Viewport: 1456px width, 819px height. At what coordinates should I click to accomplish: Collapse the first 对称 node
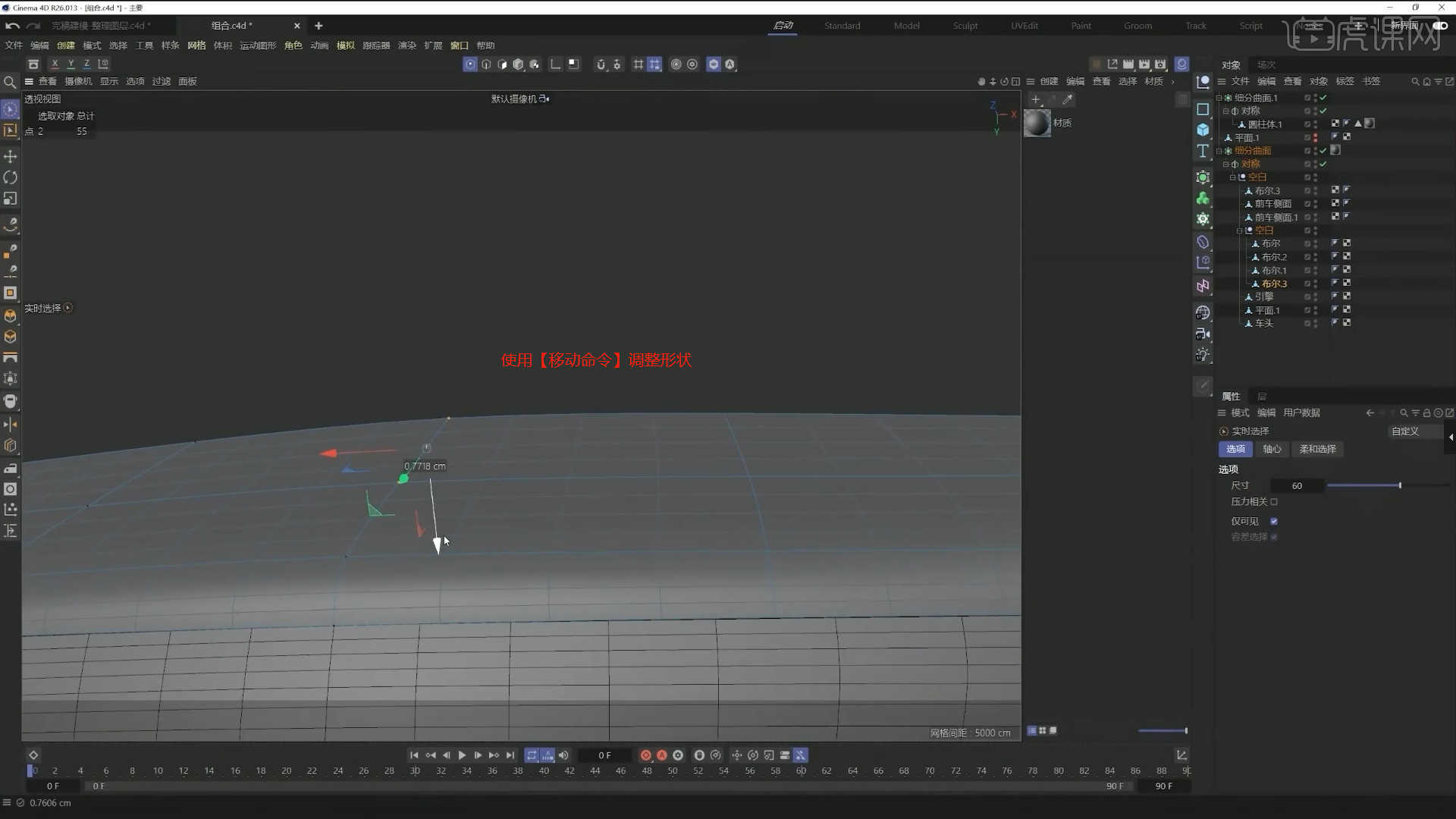click(1225, 111)
